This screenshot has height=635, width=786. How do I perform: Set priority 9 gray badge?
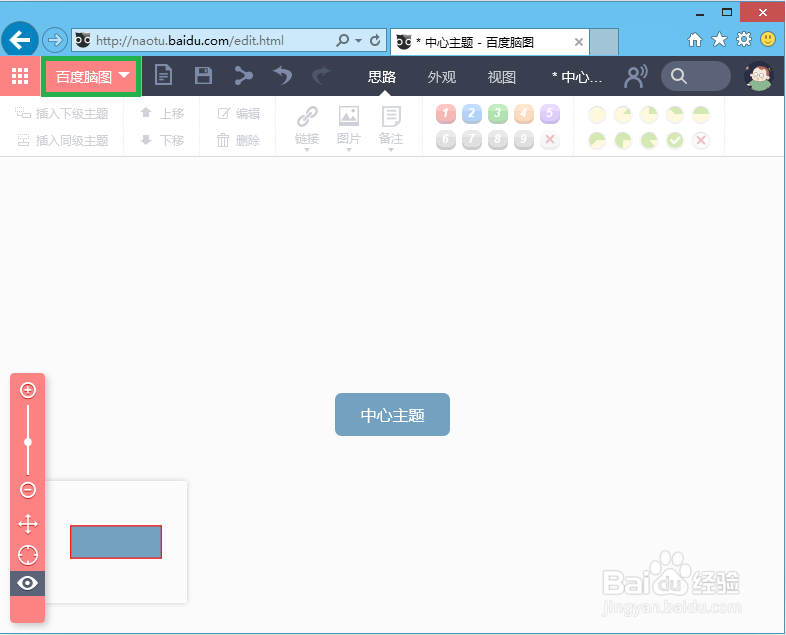(524, 140)
